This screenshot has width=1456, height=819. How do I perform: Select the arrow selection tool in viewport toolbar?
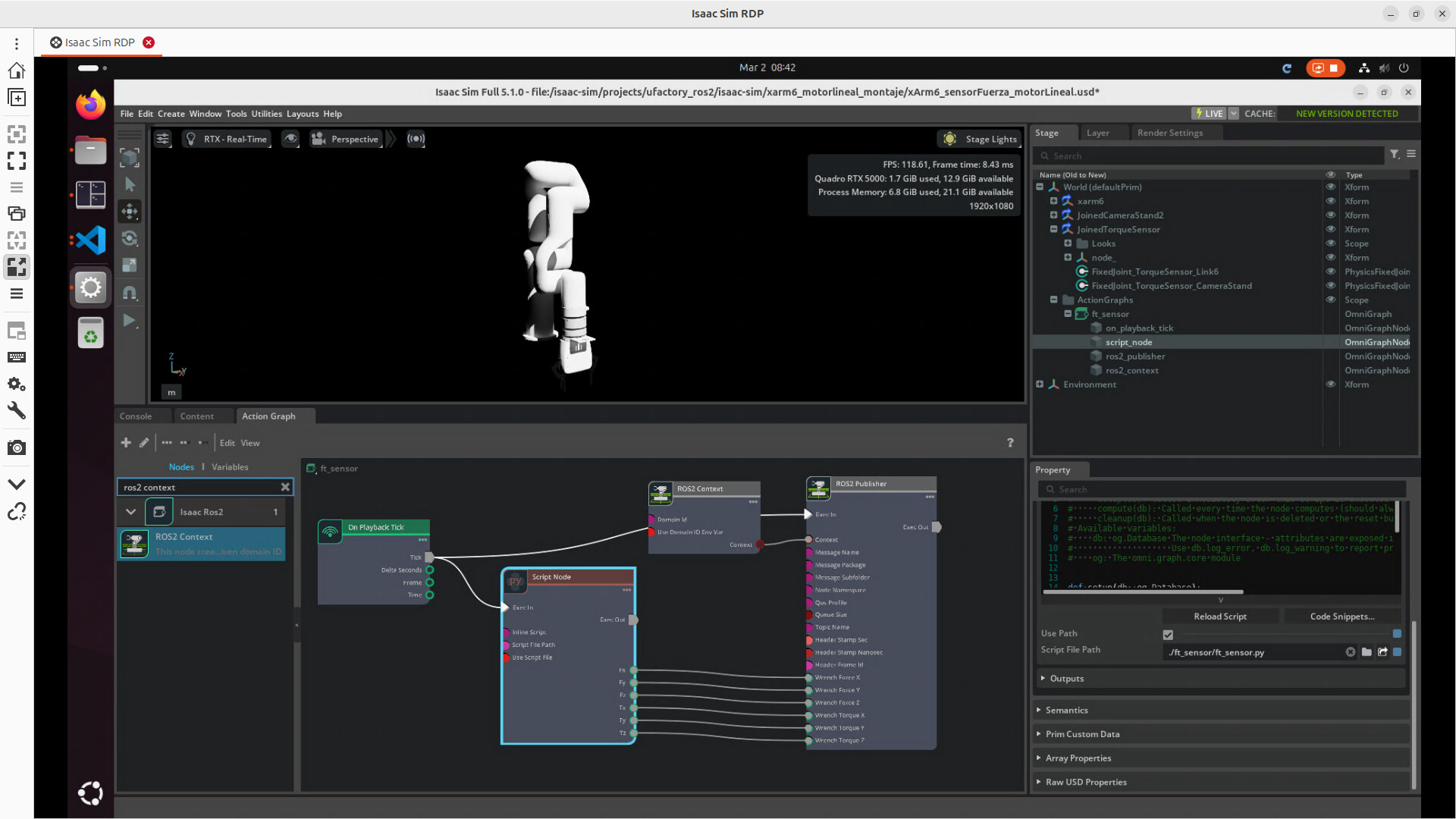point(130,184)
